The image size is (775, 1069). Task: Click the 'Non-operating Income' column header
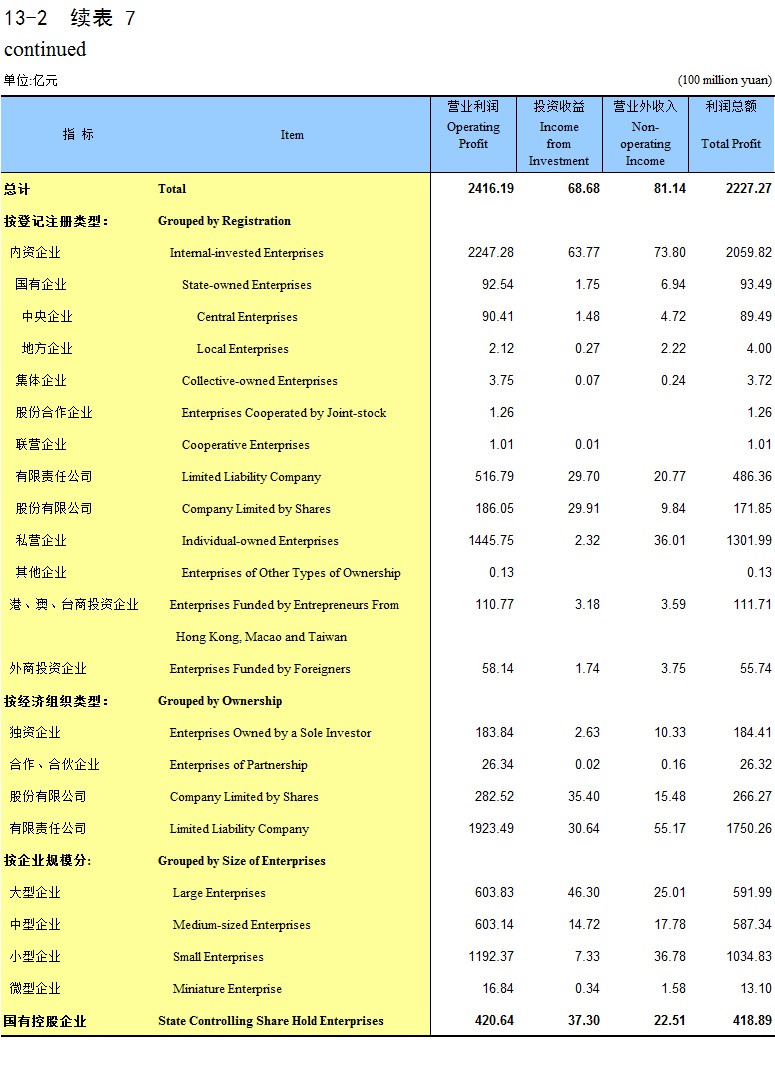(645, 134)
